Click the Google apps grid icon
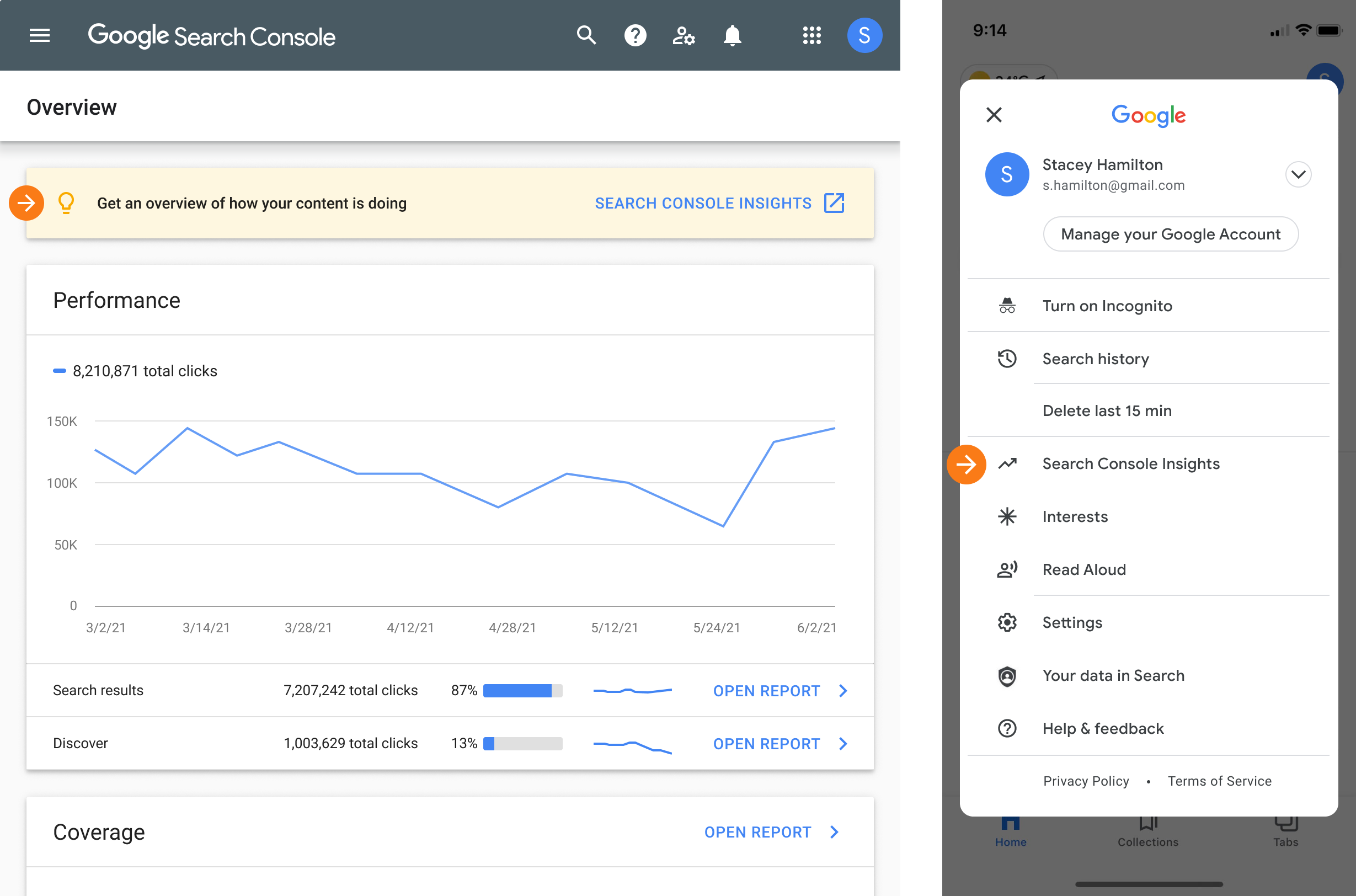 point(810,35)
